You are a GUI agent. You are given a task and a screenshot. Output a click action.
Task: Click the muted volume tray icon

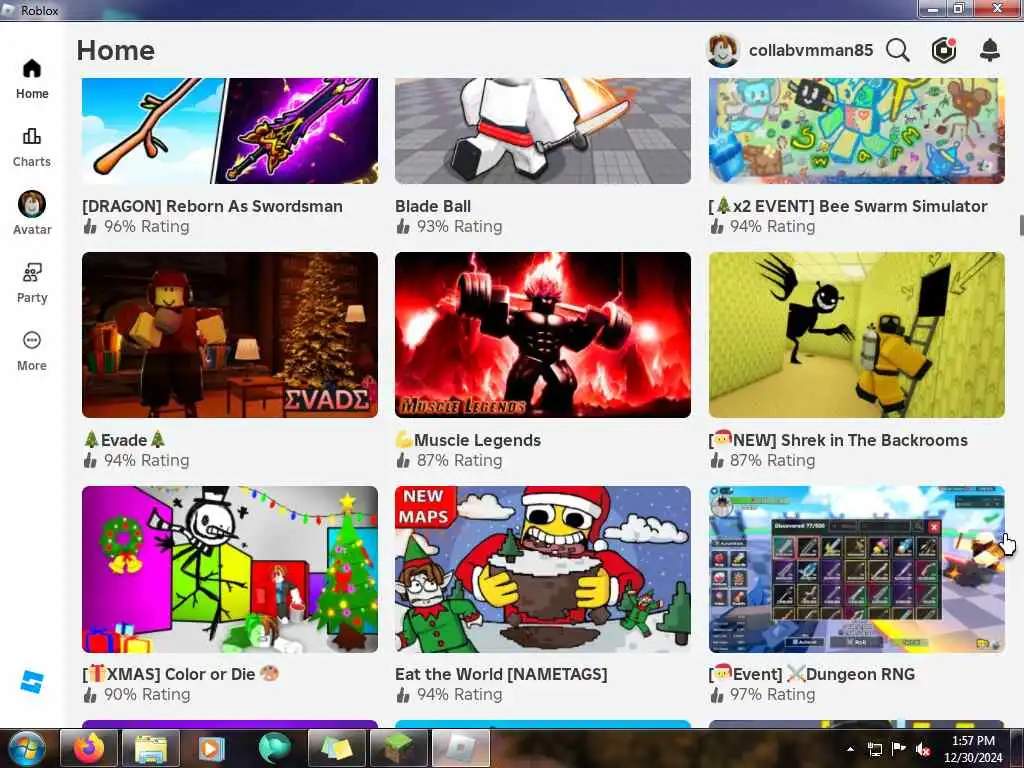pyautogui.click(x=923, y=749)
